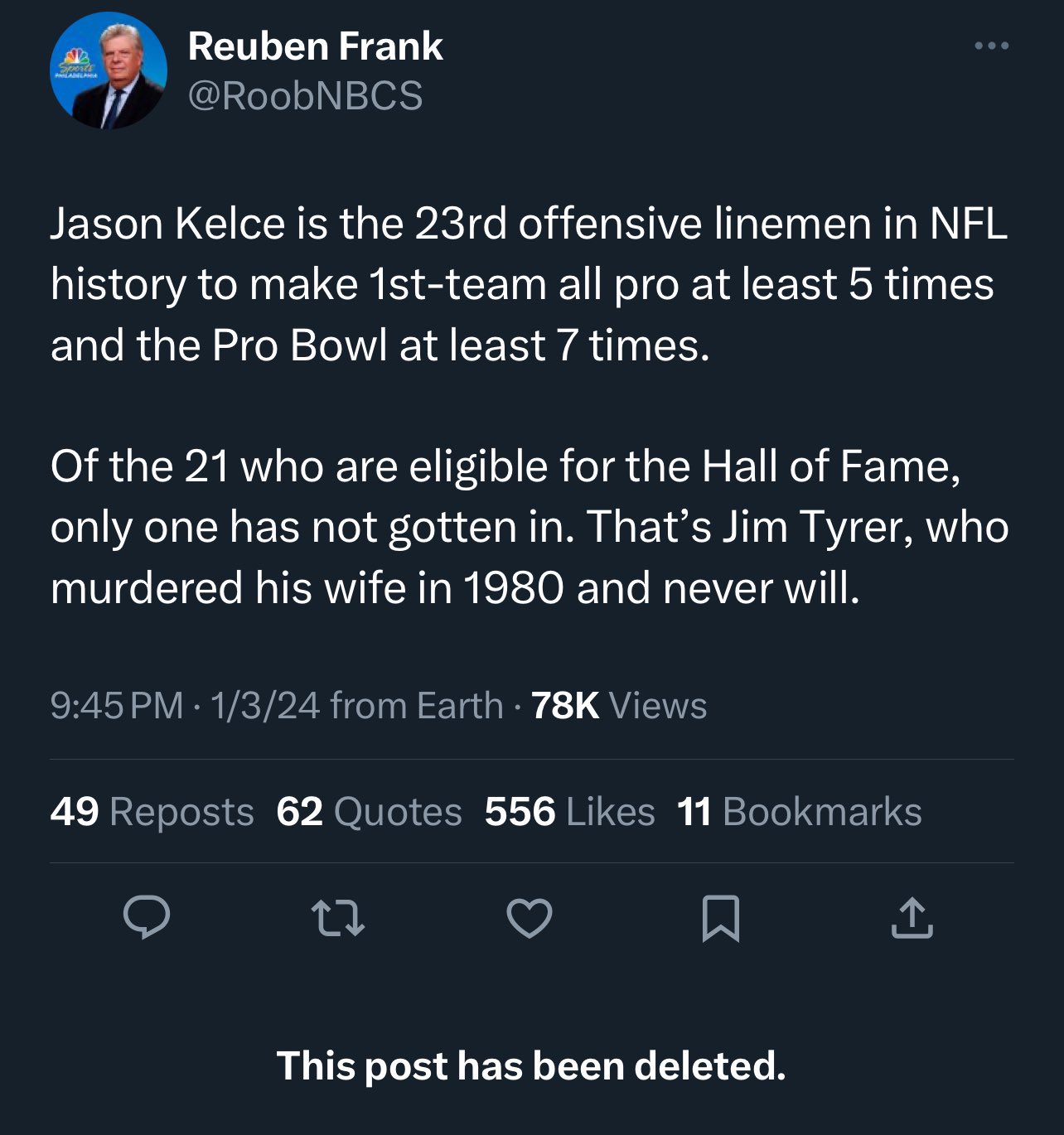Image resolution: width=1064 pixels, height=1135 pixels.
Task: Open the share upload icon
Action: [x=912, y=917]
